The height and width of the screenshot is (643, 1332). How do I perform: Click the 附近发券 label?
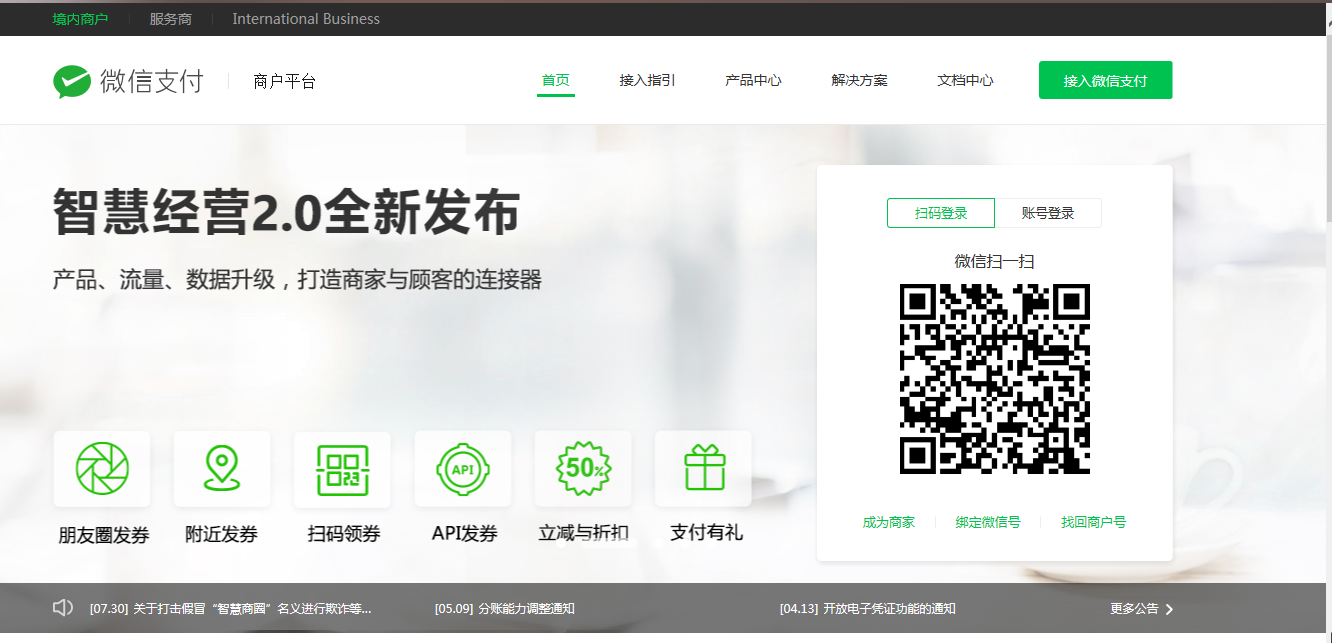[x=222, y=534]
